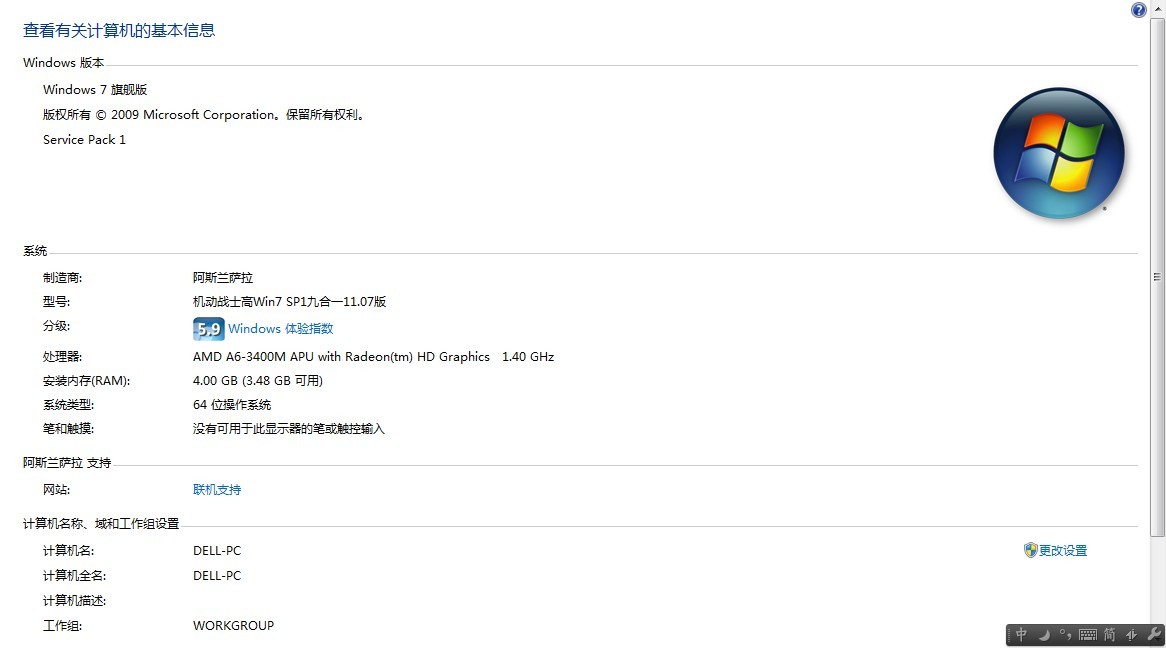
Task: Select the "没有可用于此显示器的笔或触控输入" text
Action: tap(289, 429)
